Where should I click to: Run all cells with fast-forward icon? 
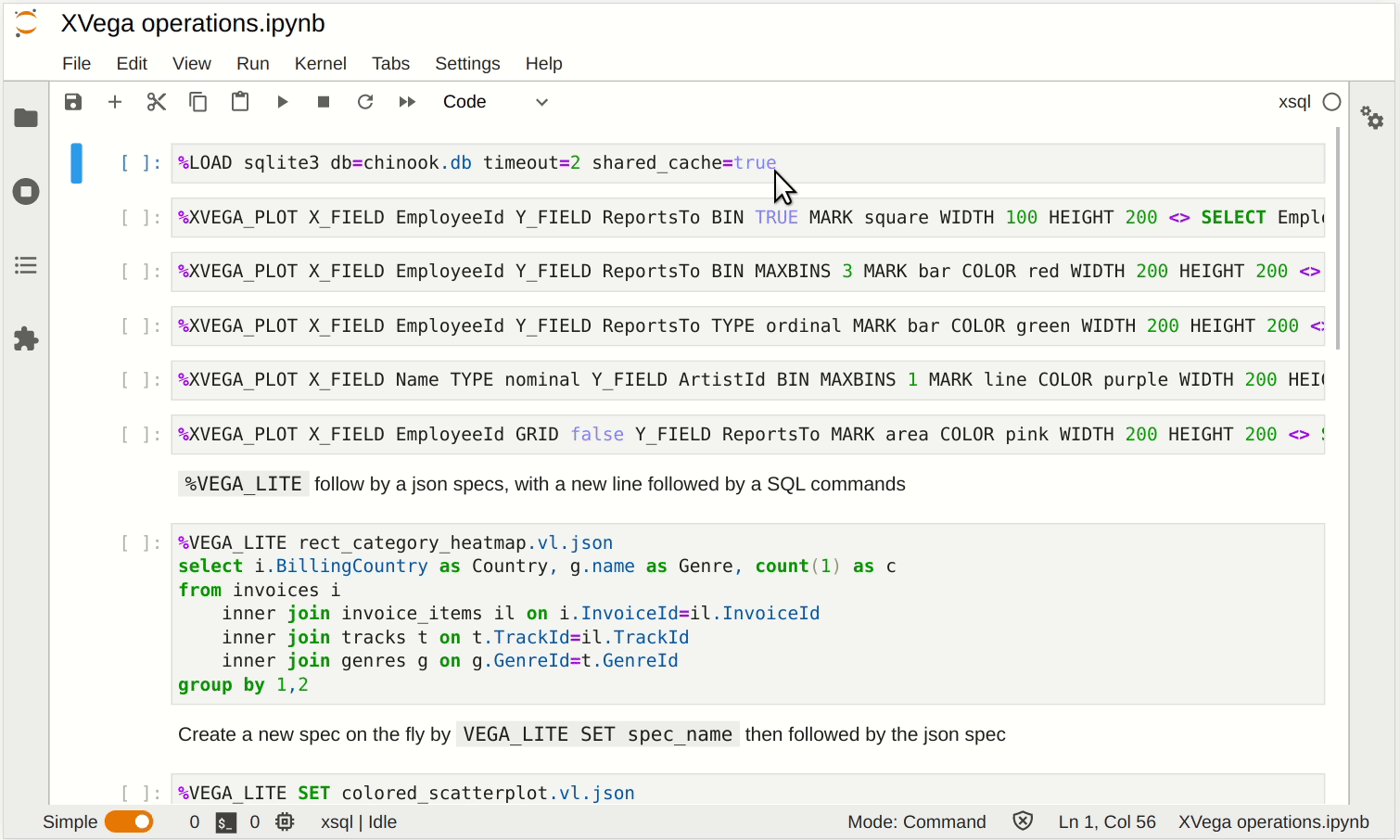pos(407,102)
